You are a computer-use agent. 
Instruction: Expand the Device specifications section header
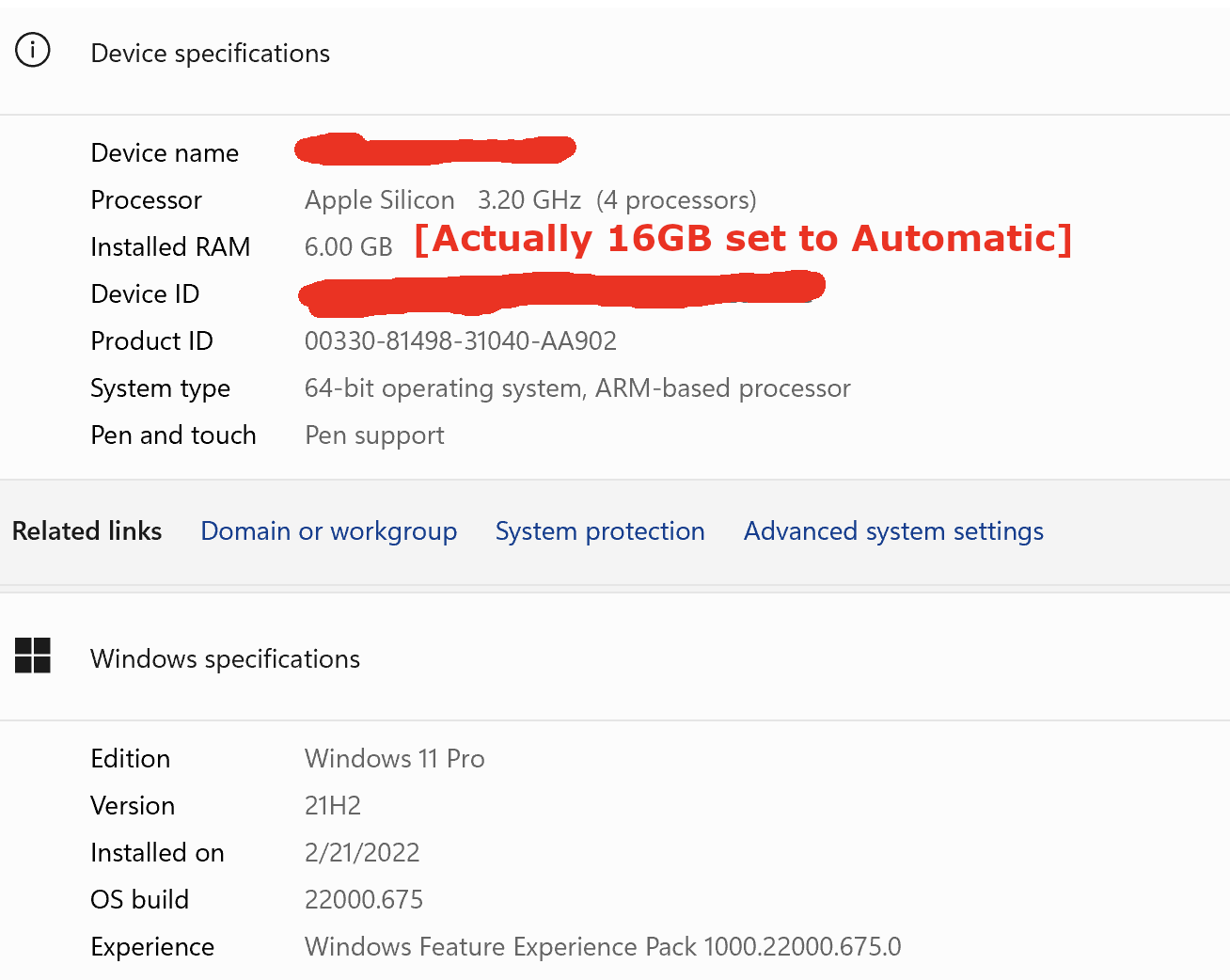[210, 54]
